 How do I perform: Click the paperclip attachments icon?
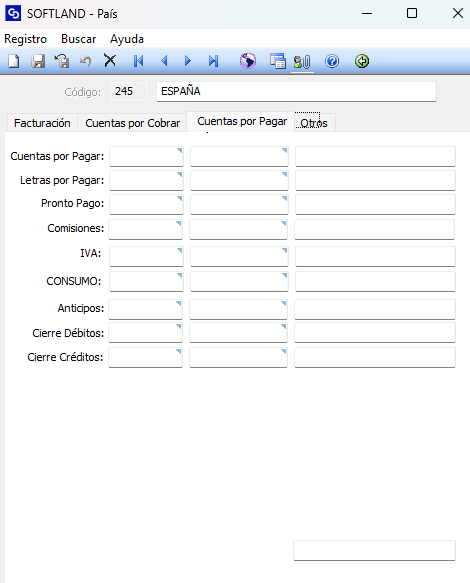pyautogui.click(x=302, y=61)
